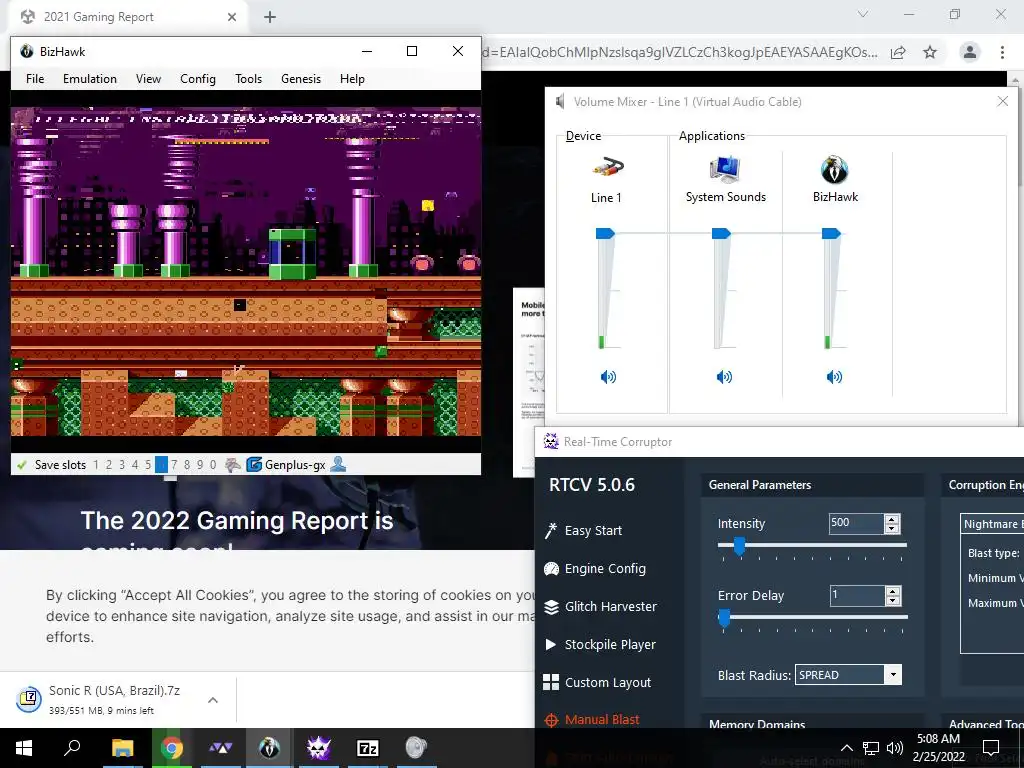Click Manual Blast in RTCV sidebar
The image size is (1024, 768).
coord(602,720)
